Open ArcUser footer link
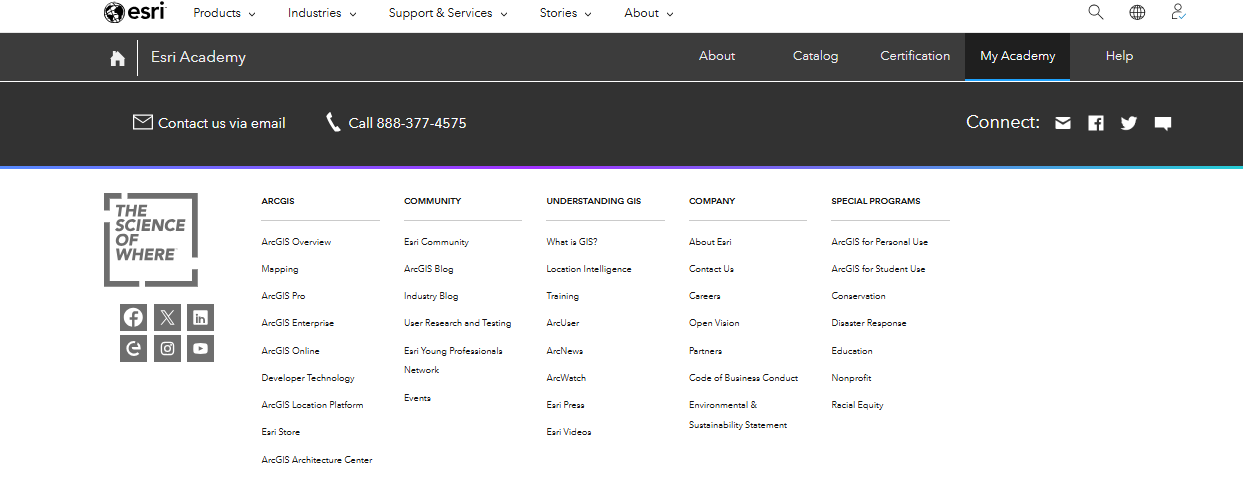The image size is (1243, 479). click(x=562, y=323)
